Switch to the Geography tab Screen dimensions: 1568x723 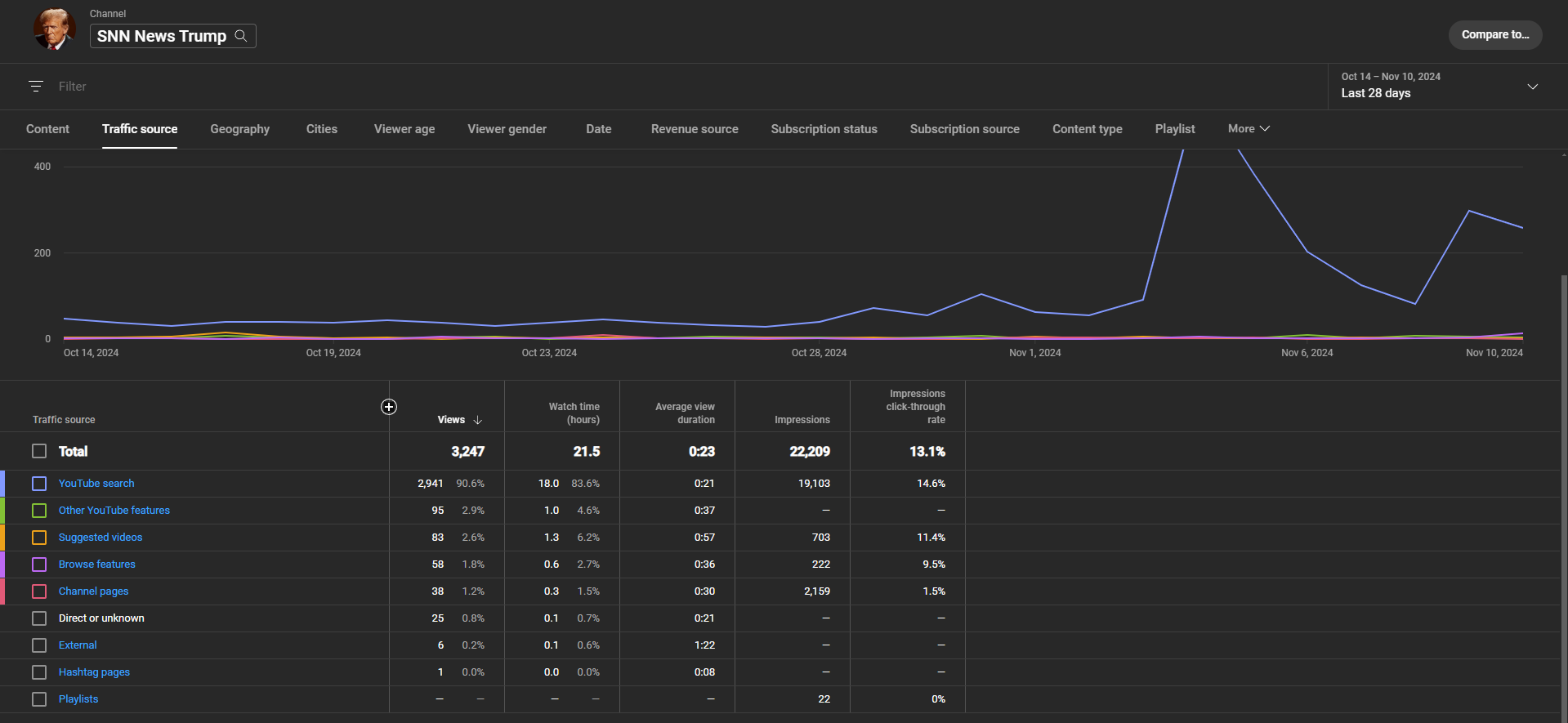click(239, 129)
